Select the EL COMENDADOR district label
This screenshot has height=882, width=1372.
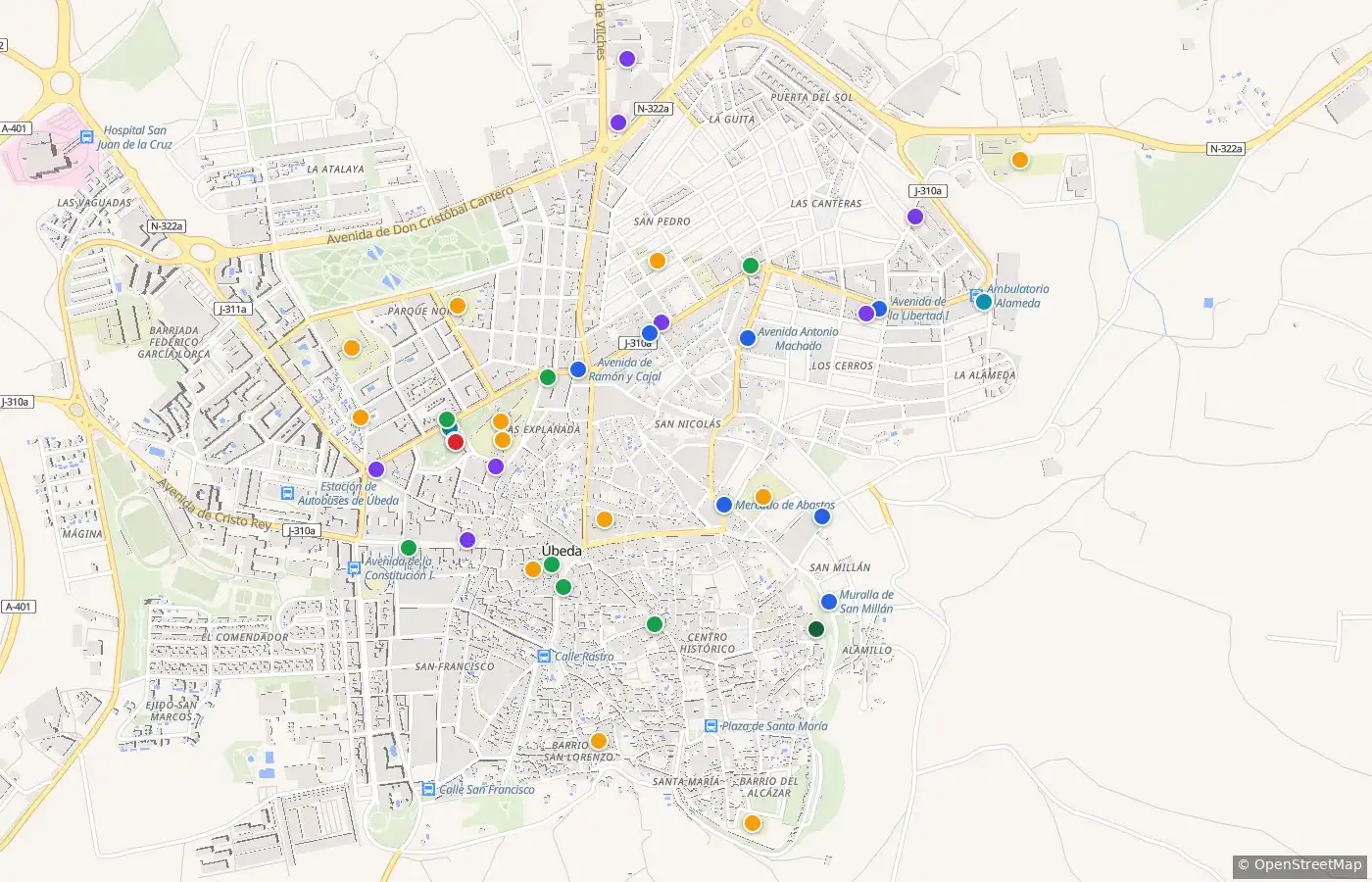click(245, 637)
